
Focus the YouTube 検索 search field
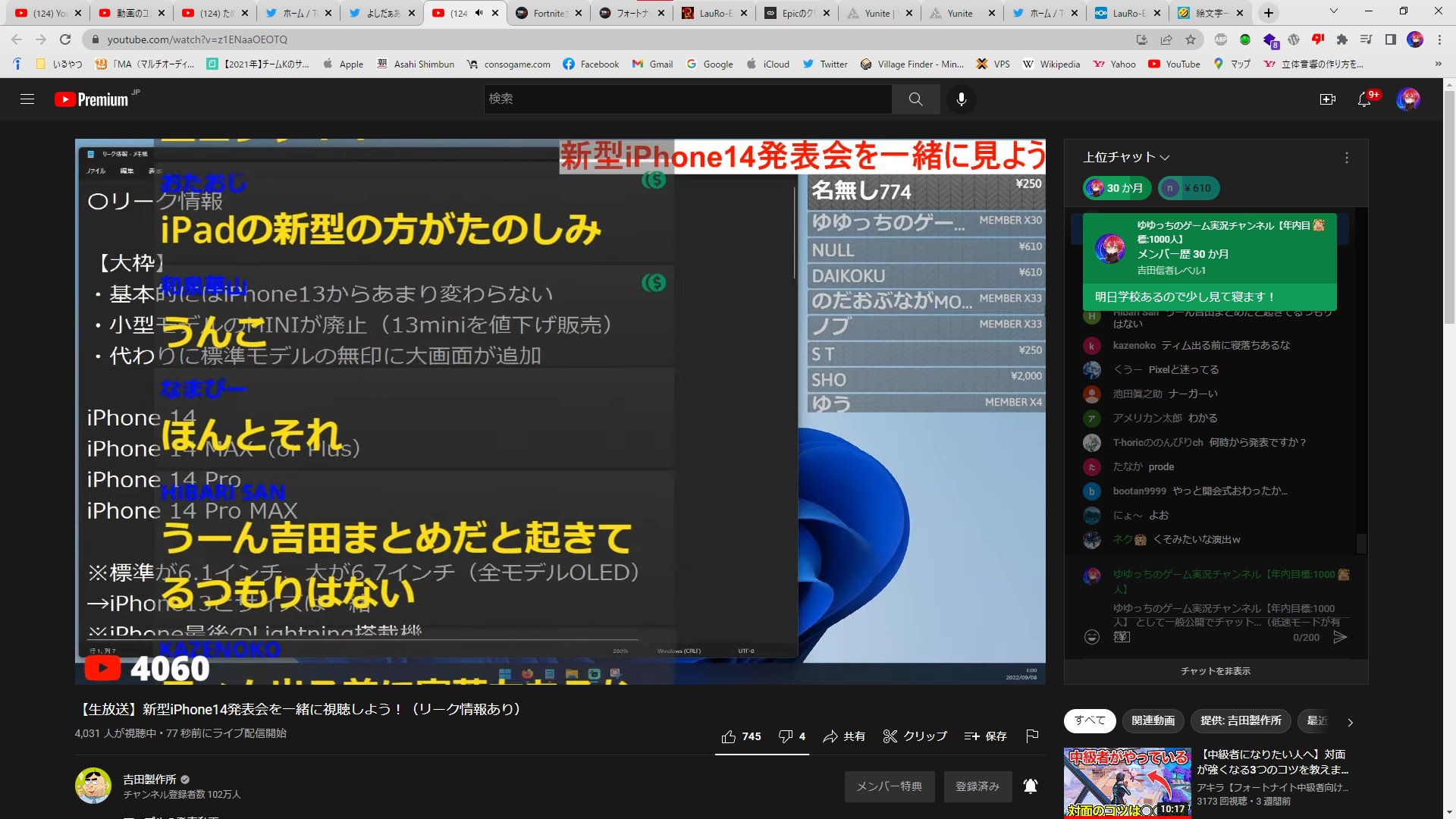[x=686, y=99]
